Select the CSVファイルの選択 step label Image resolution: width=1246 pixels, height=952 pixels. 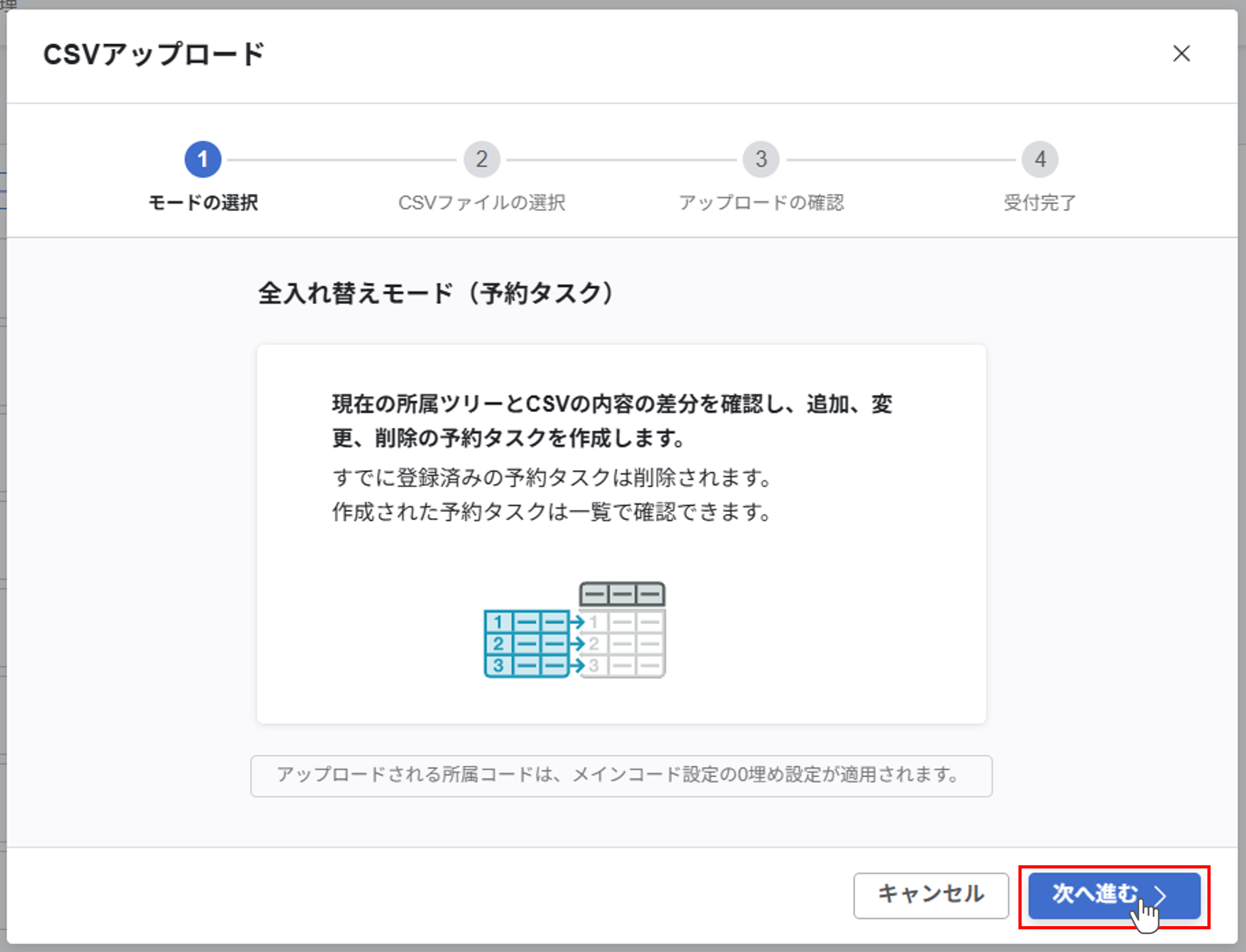(x=482, y=202)
